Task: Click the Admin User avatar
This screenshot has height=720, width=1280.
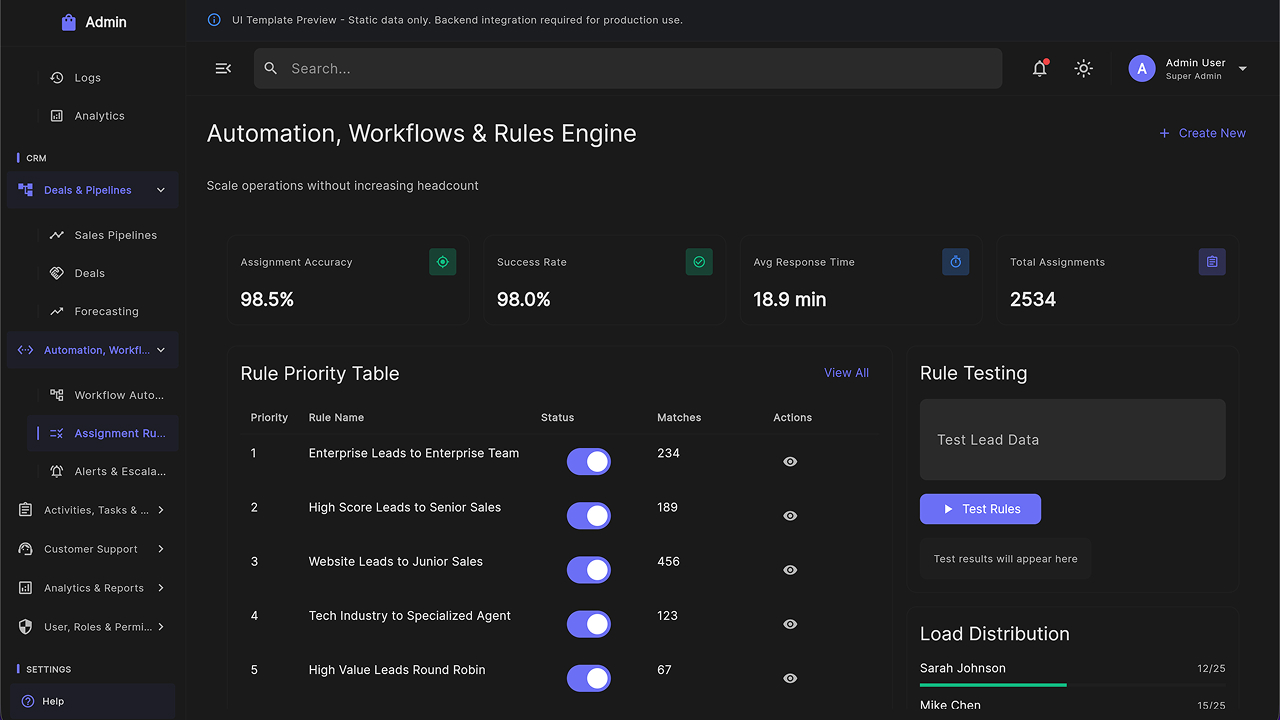Action: point(1142,68)
